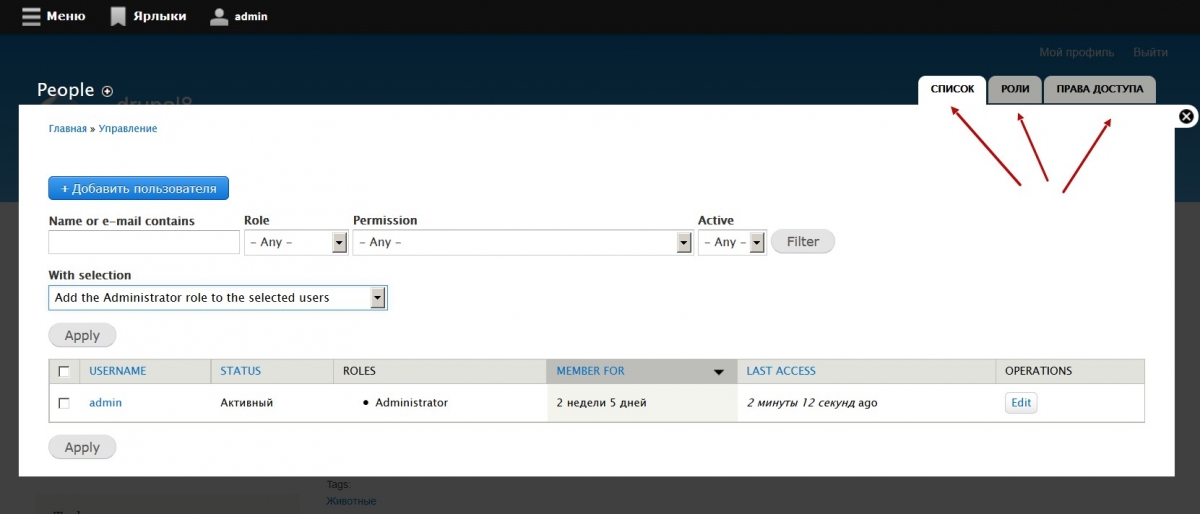The height and width of the screenshot is (514, 1200).
Task: Switch to the Список tab
Action: tap(952, 89)
